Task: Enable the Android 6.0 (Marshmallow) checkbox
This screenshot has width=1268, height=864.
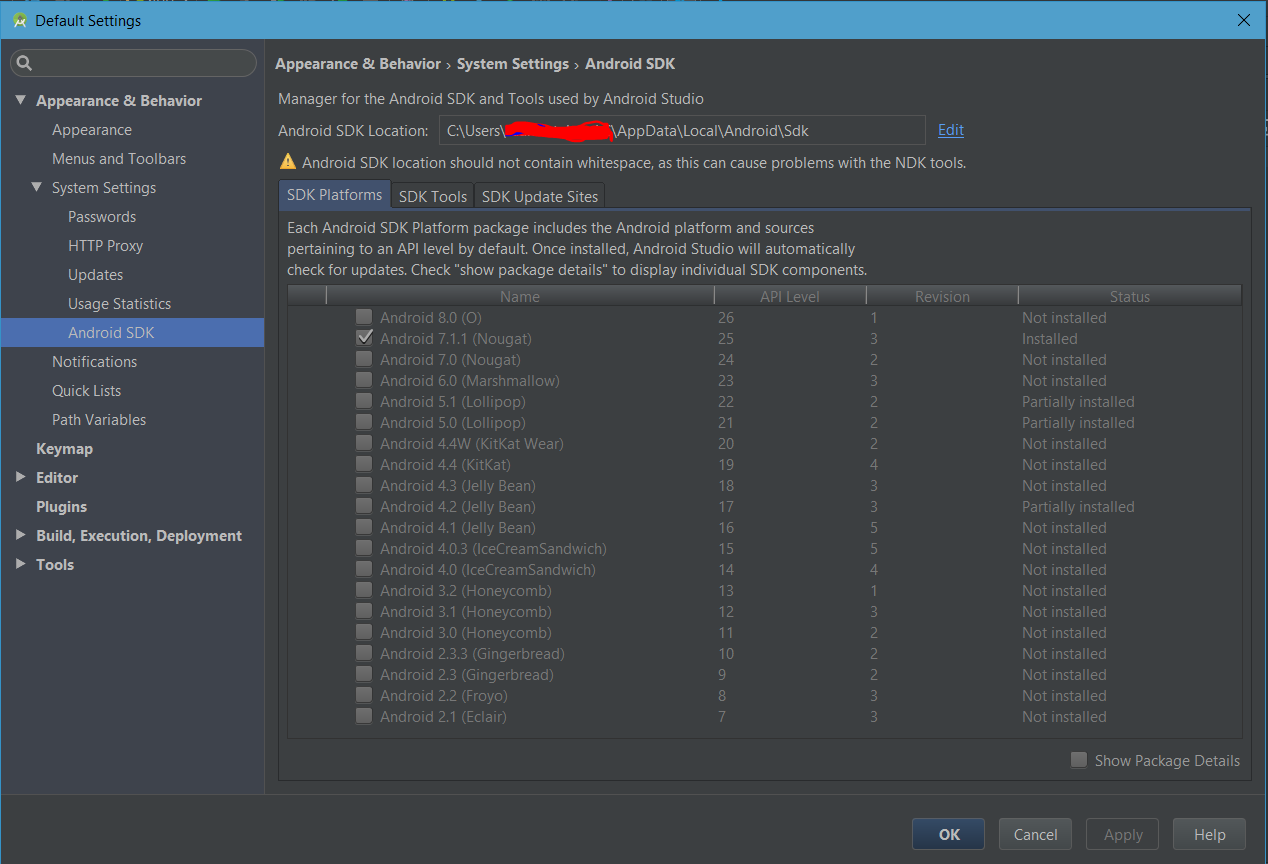Action: click(x=364, y=380)
